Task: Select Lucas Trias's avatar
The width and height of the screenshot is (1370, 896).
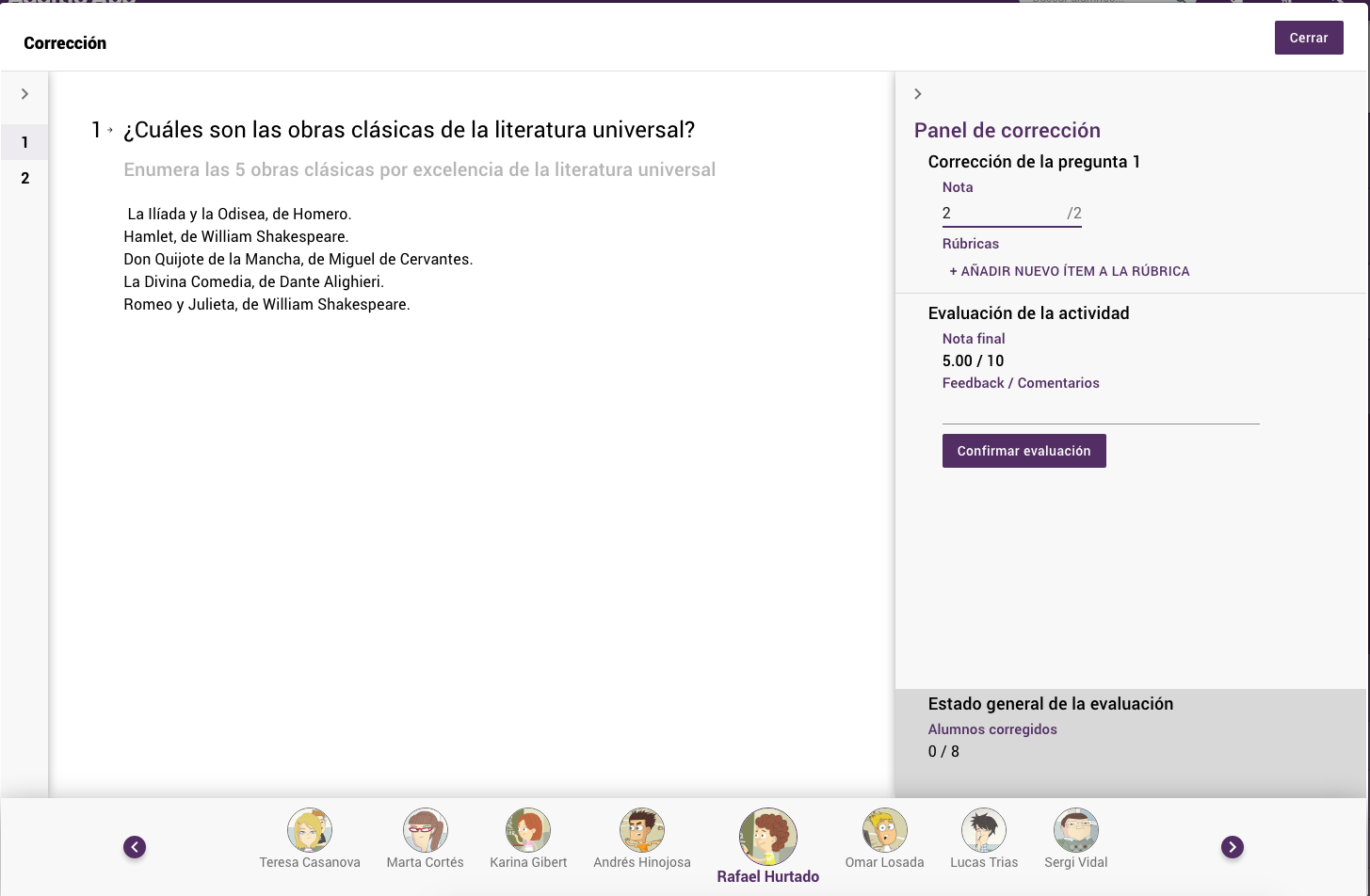Action: tap(984, 830)
